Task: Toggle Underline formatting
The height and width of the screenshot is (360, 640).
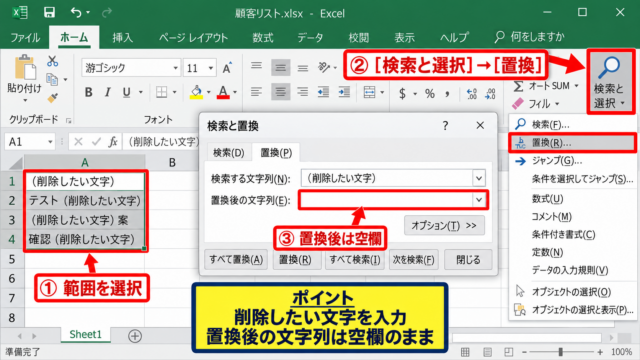Action: [x=127, y=93]
